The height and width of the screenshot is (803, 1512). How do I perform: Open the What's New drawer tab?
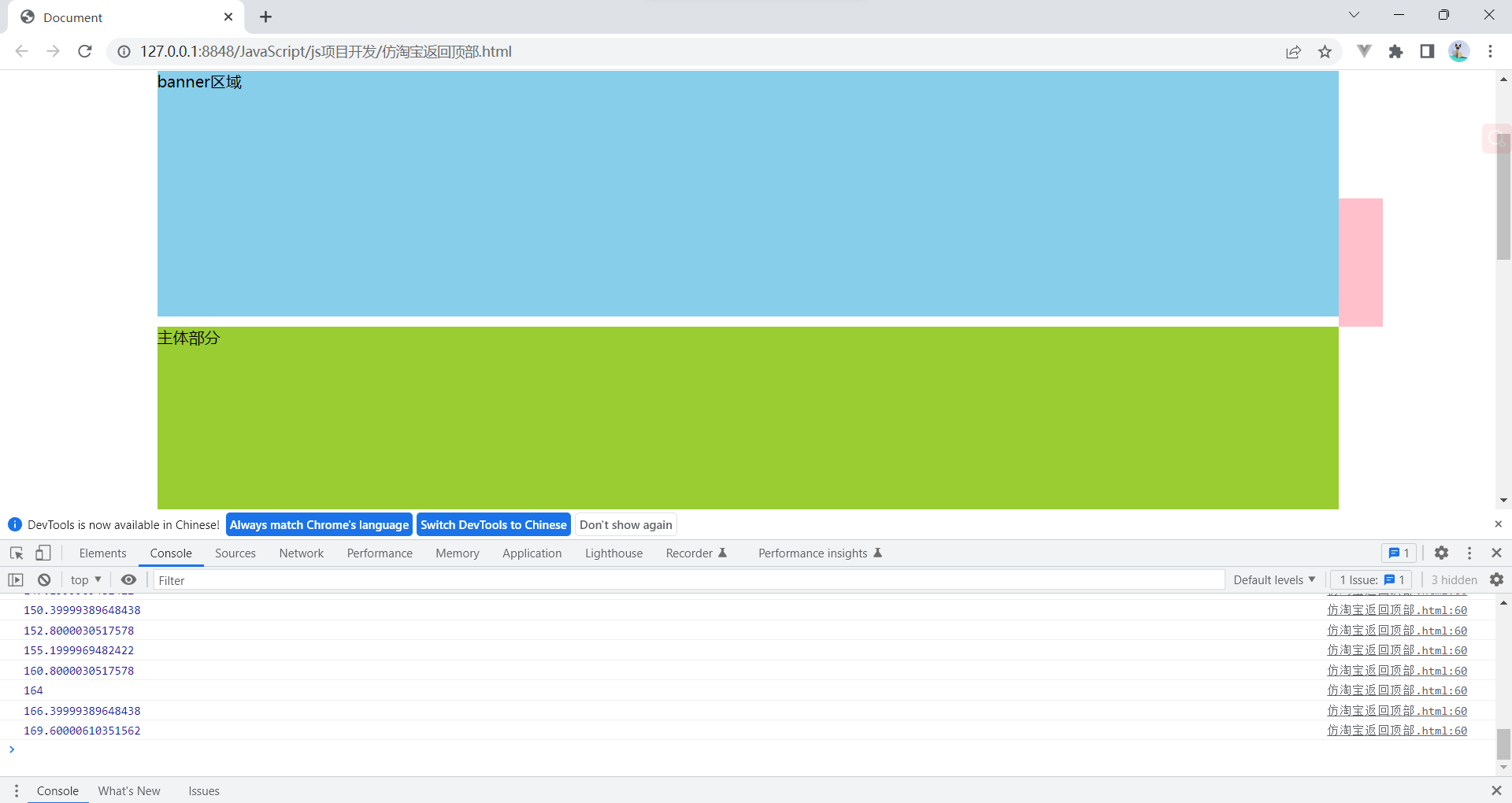point(128,790)
